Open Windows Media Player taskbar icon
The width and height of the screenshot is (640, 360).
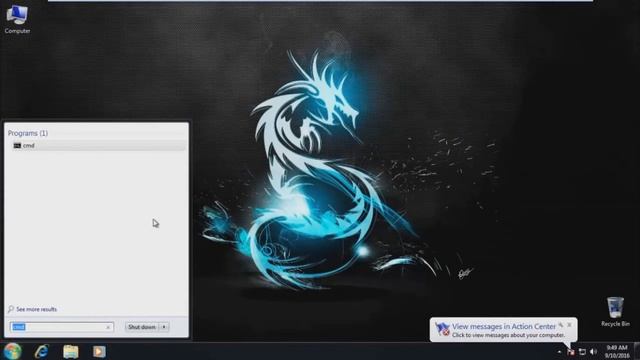point(99,351)
